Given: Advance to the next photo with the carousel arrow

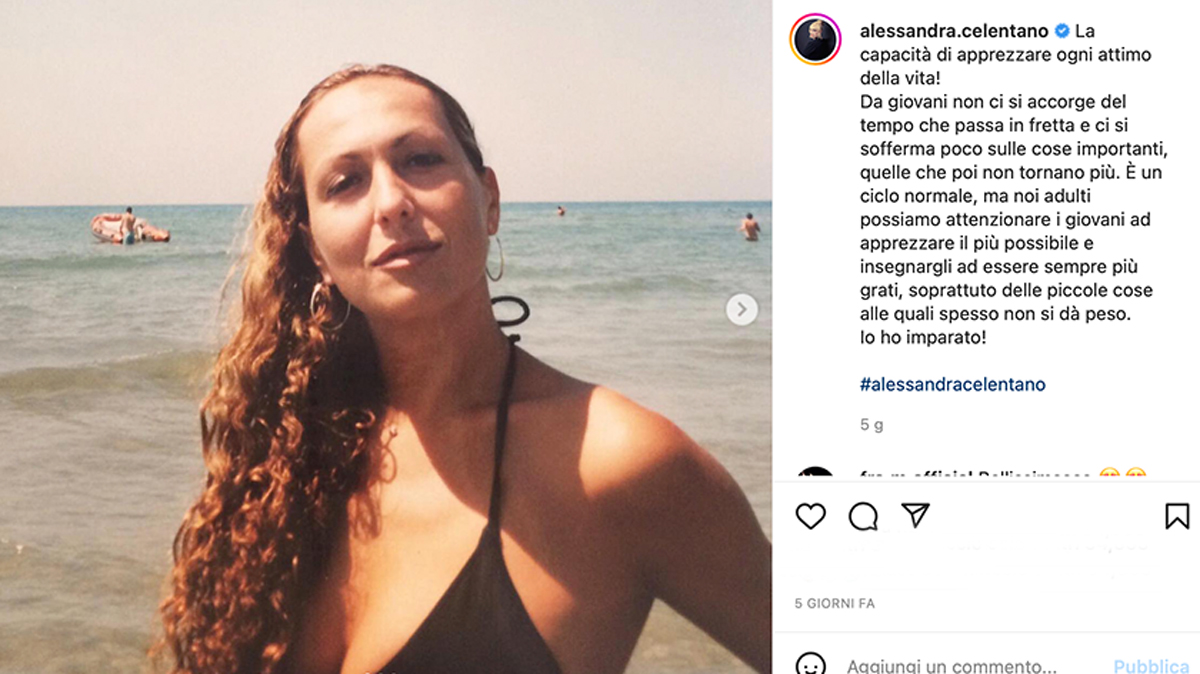Looking at the screenshot, I should pyautogui.click(x=741, y=309).
